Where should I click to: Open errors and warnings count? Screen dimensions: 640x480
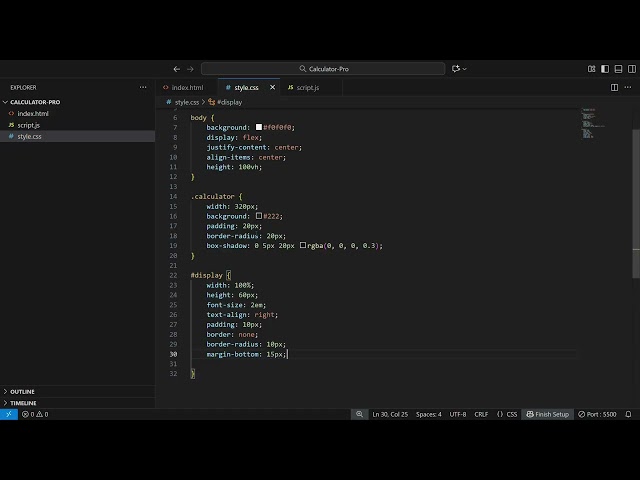click(35, 414)
